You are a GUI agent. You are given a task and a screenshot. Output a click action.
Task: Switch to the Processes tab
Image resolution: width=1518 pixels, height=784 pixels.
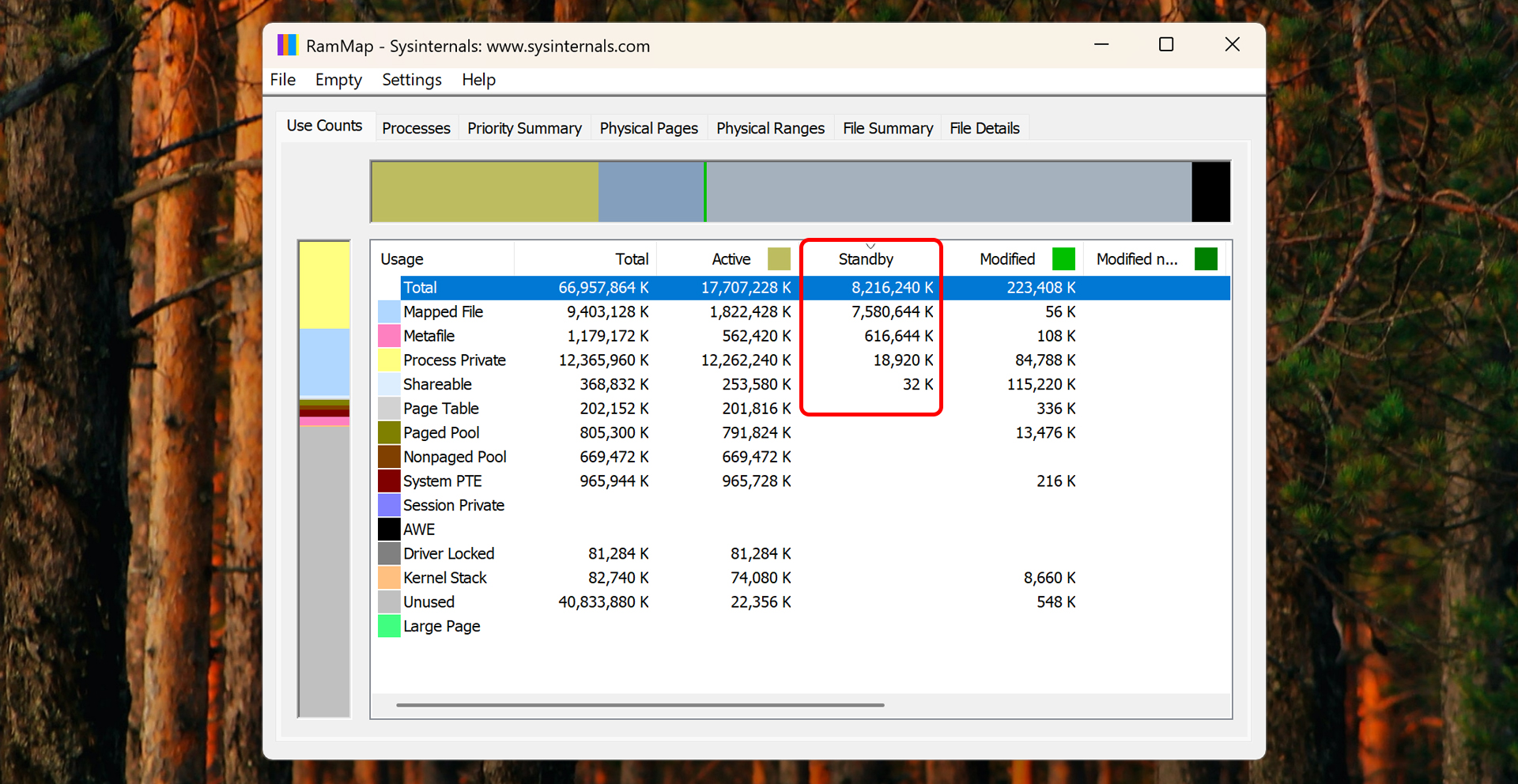416,128
